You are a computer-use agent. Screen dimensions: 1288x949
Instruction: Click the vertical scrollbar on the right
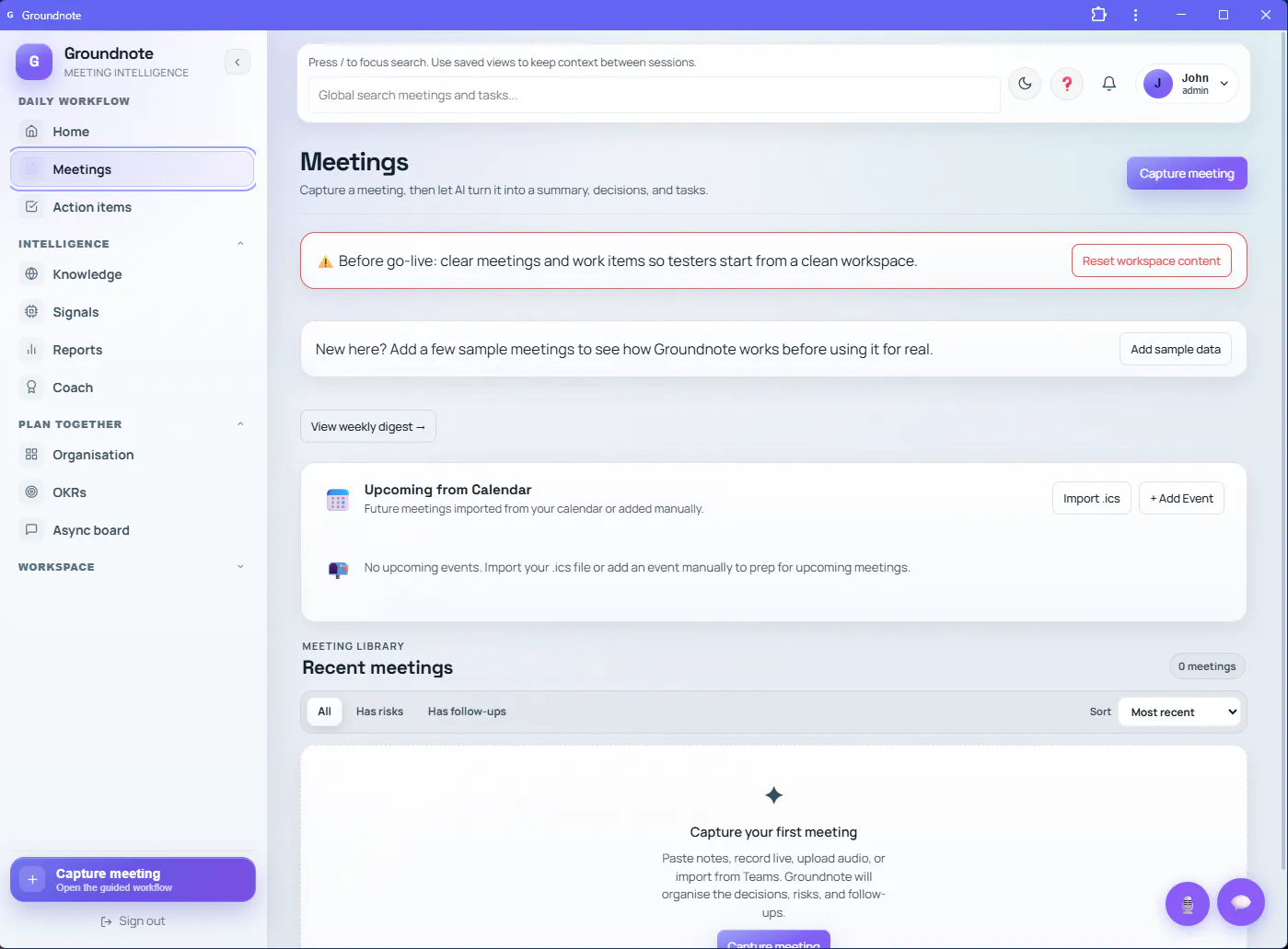click(1283, 451)
